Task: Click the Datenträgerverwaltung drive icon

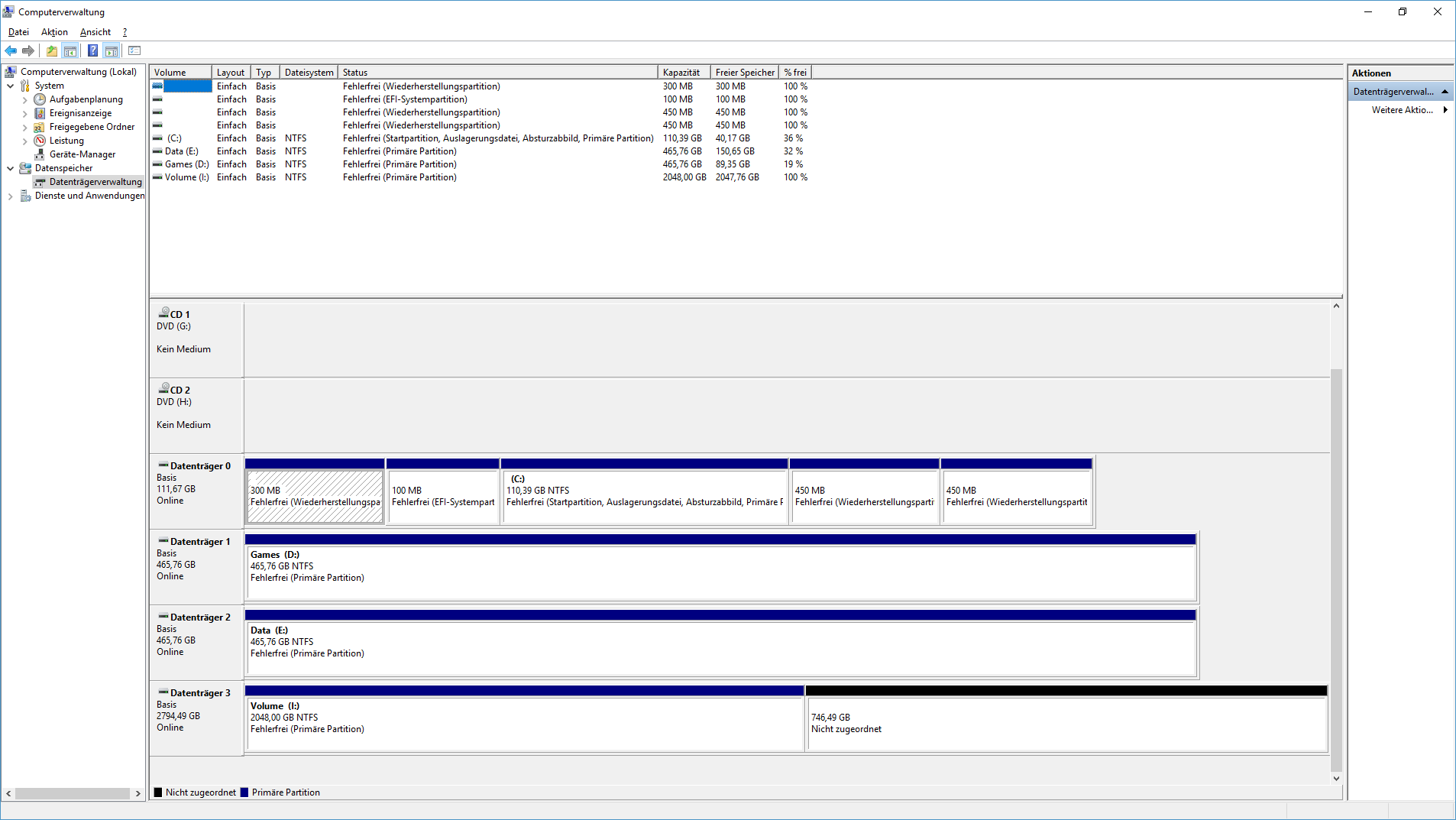Action: [40, 182]
